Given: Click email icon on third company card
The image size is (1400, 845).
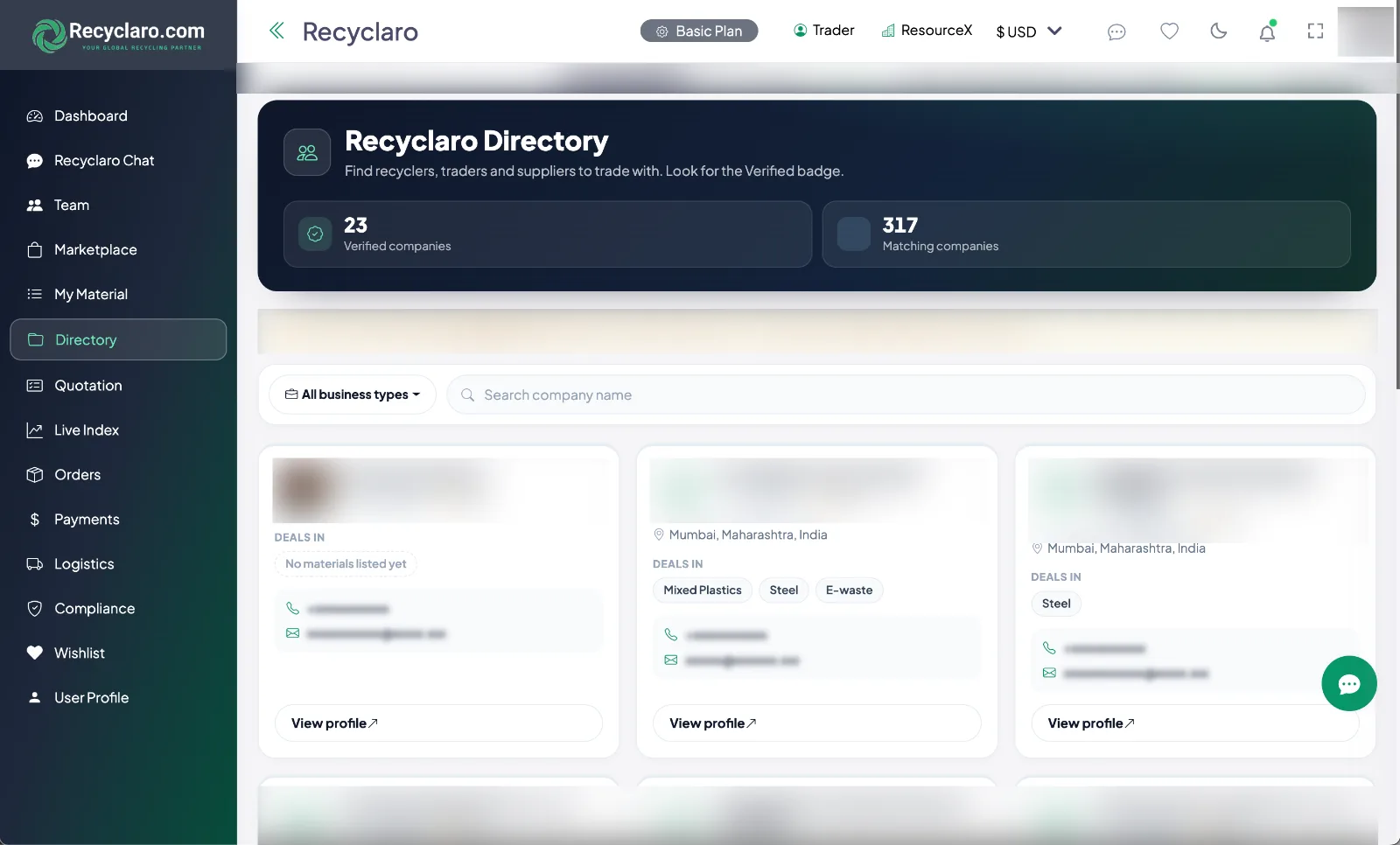Looking at the screenshot, I should coord(1049,673).
